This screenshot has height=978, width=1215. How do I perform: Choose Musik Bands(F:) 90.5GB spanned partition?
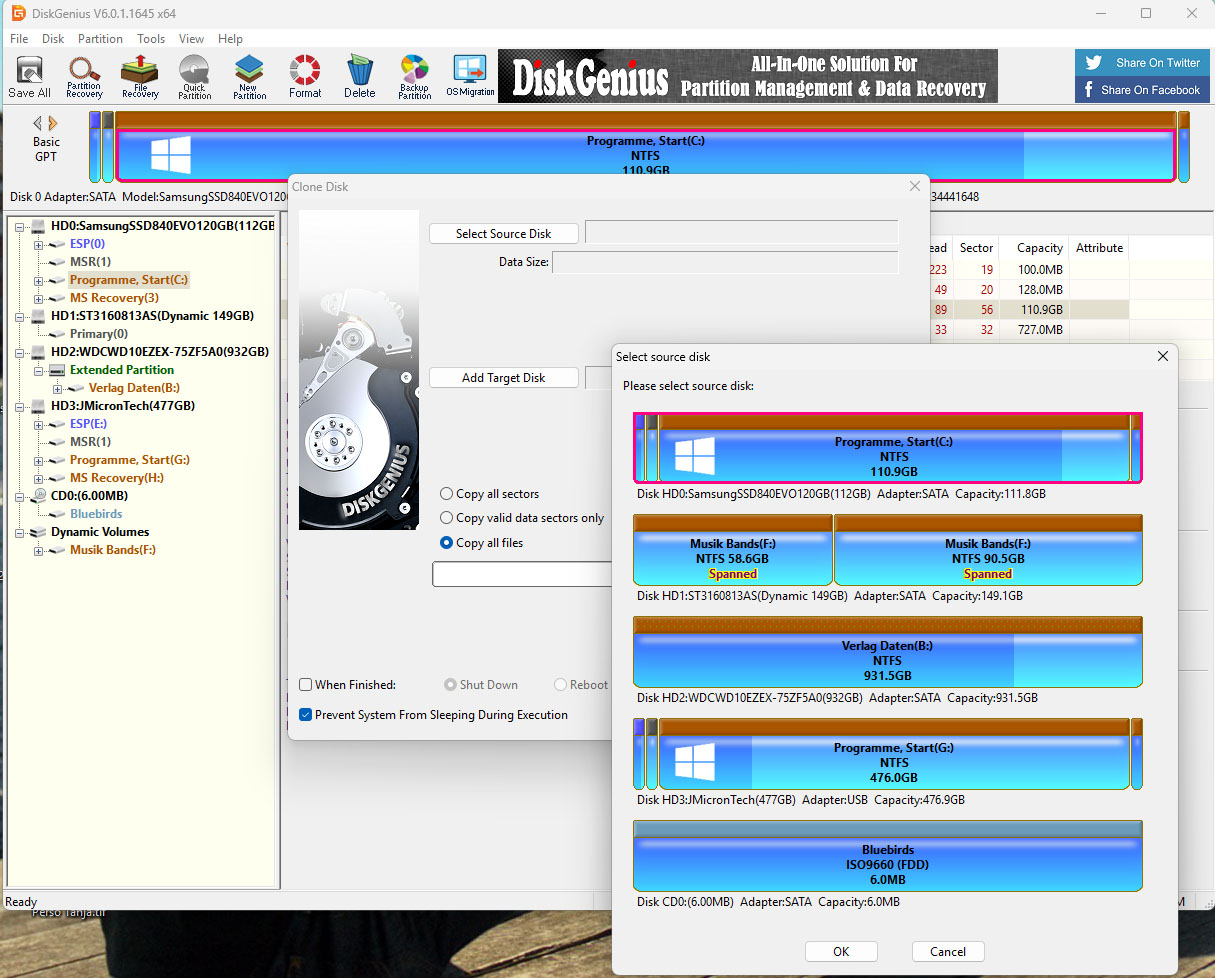click(x=988, y=550)
